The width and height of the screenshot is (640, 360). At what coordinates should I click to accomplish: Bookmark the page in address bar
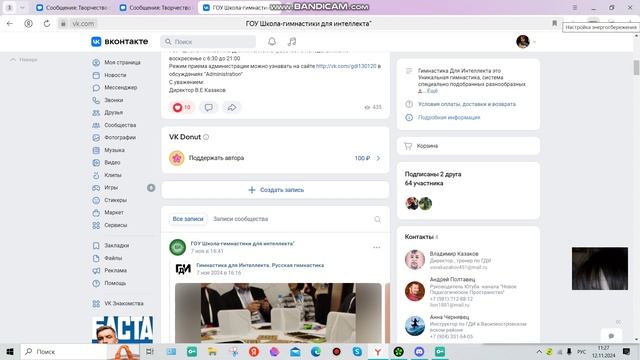coord(554,23)
